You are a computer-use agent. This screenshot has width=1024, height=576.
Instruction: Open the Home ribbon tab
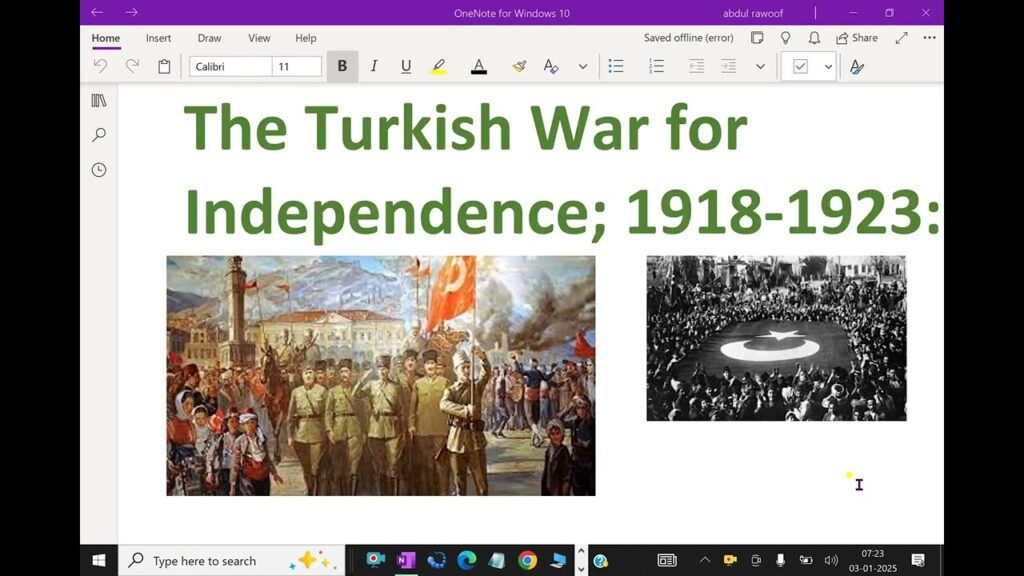pos(106,38)
